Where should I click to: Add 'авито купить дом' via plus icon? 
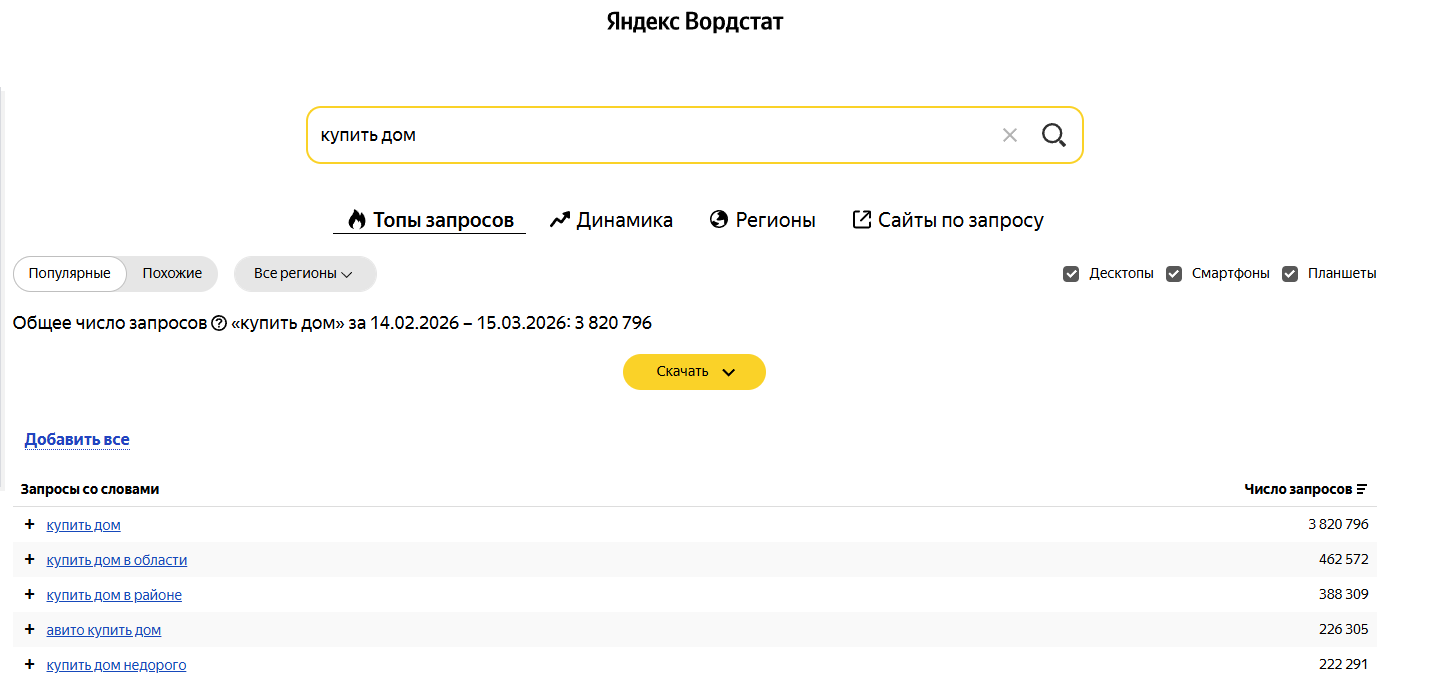click(x=29, y=629)
